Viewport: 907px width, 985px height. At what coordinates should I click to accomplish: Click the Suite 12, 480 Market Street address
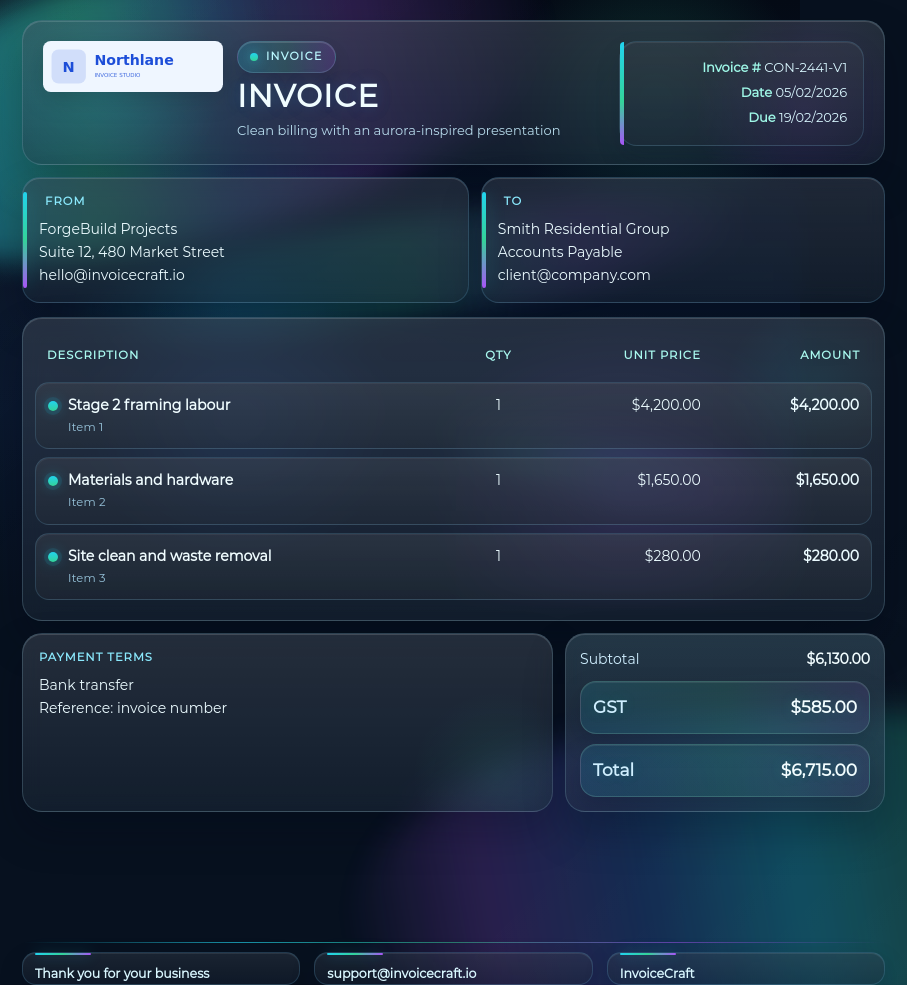(x=131, y=252)
